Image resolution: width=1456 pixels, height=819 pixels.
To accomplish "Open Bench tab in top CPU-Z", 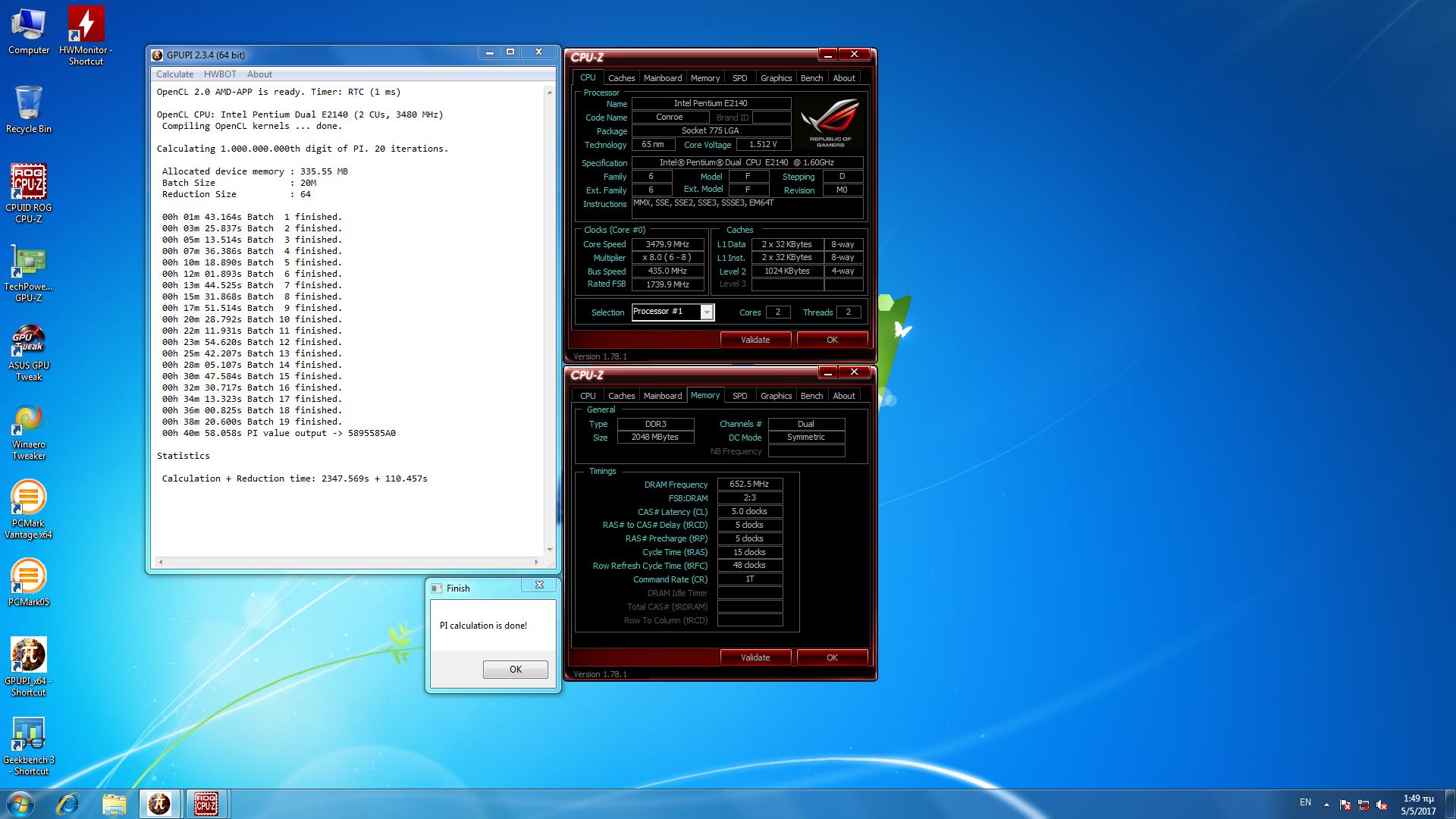I will pos(811,78).
